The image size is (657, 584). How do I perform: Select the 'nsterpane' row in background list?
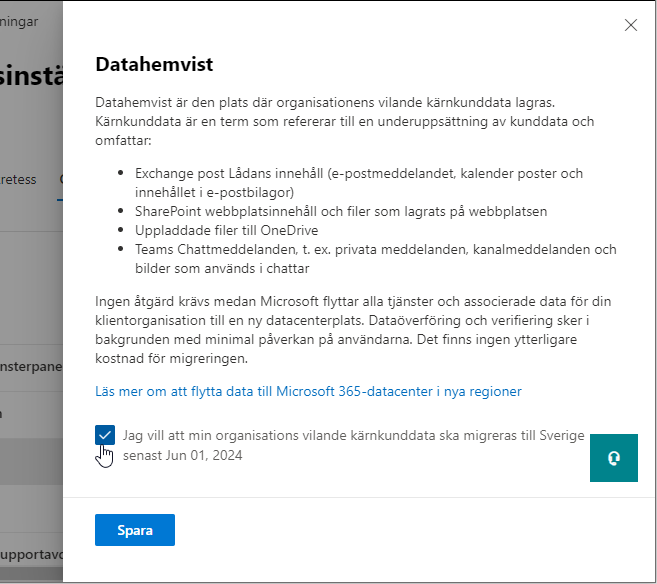click(x=30, y=364)
